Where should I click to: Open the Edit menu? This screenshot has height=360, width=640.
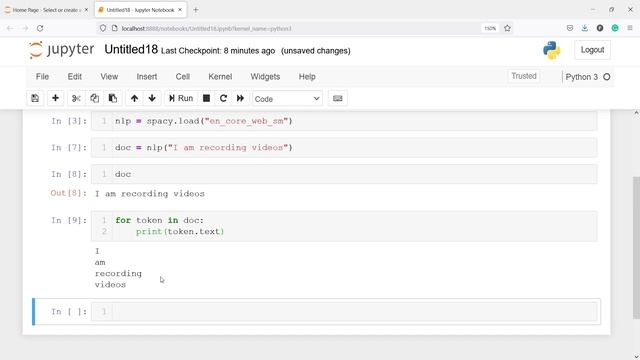74,77
